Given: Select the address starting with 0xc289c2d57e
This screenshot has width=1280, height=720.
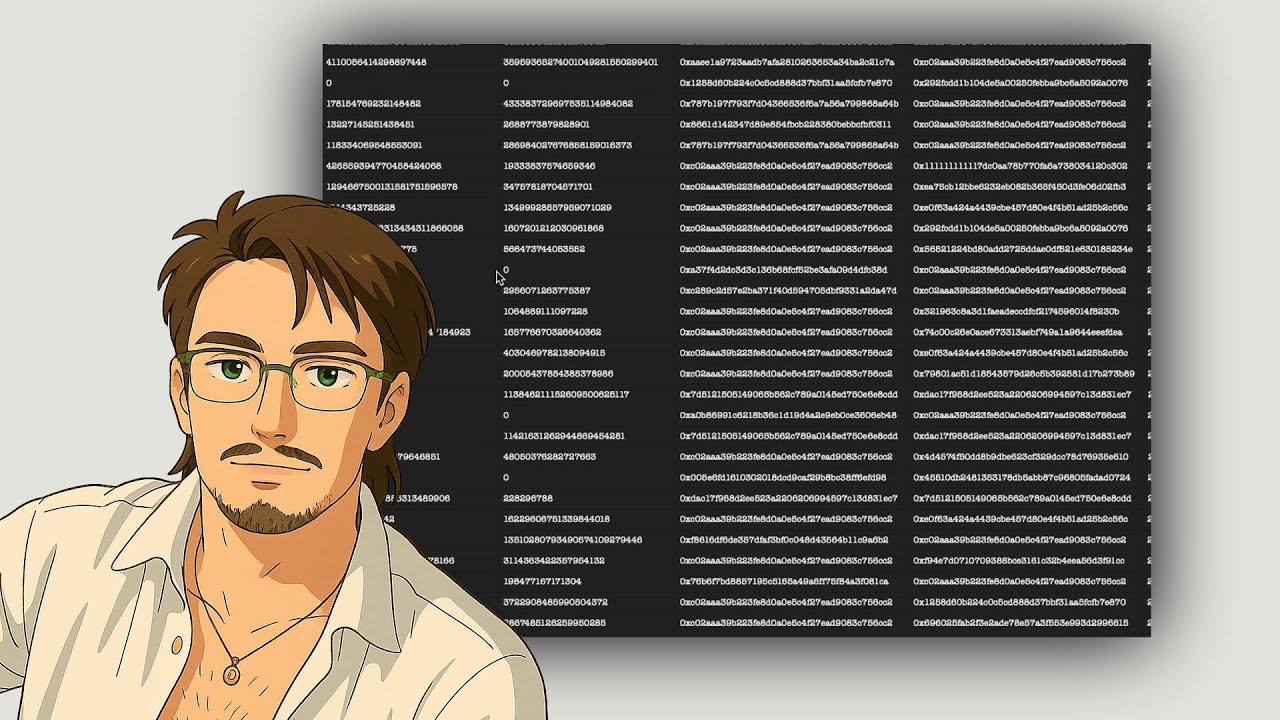Looking at the screenshot, I should (x=788, y=291).
